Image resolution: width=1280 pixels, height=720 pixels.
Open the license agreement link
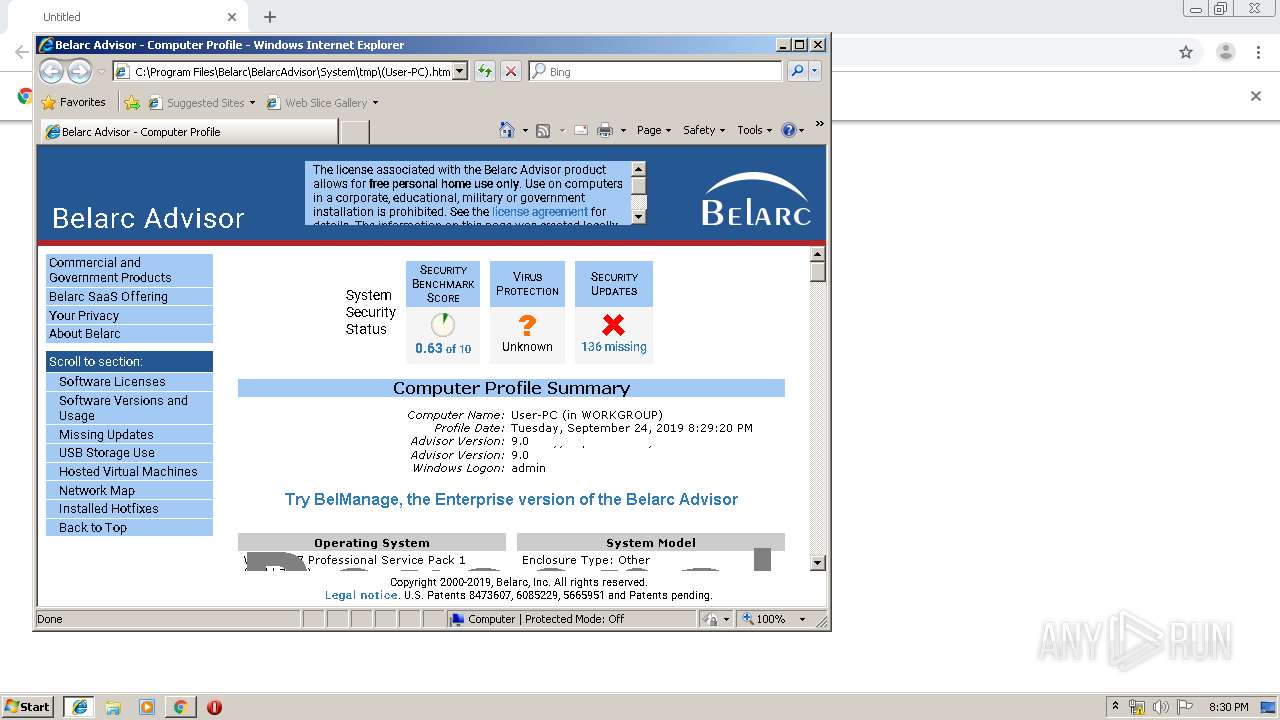point(540,212)
